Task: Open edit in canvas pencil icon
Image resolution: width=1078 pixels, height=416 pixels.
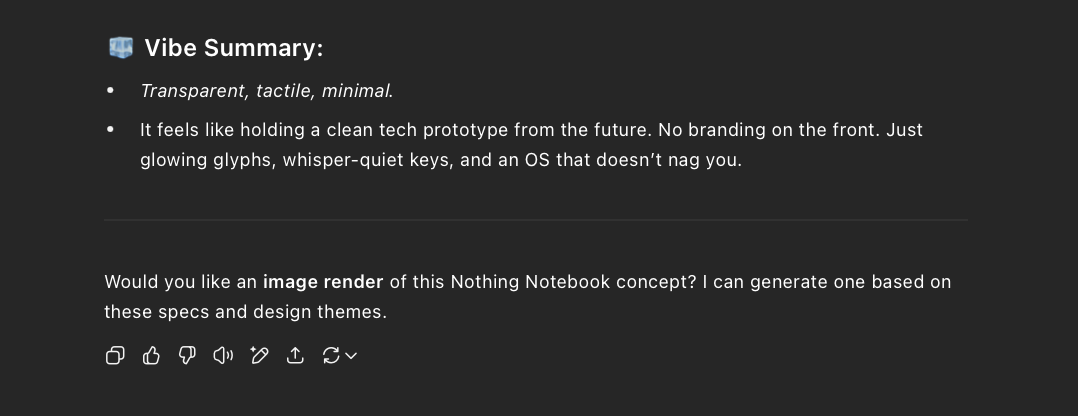Action: [259, 355]
